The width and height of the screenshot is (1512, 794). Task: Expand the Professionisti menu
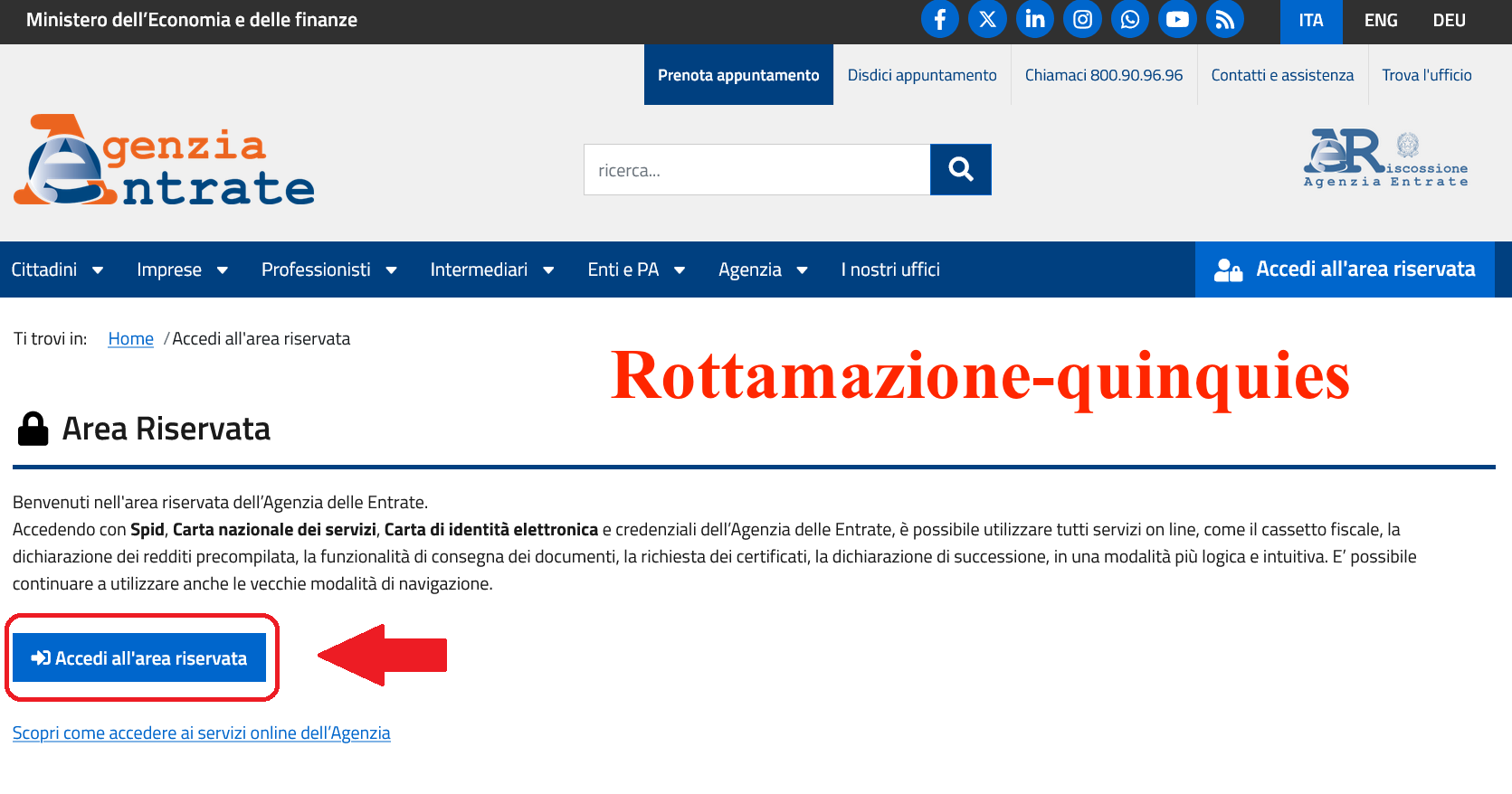pyautogui.click(x=329, y=269)
